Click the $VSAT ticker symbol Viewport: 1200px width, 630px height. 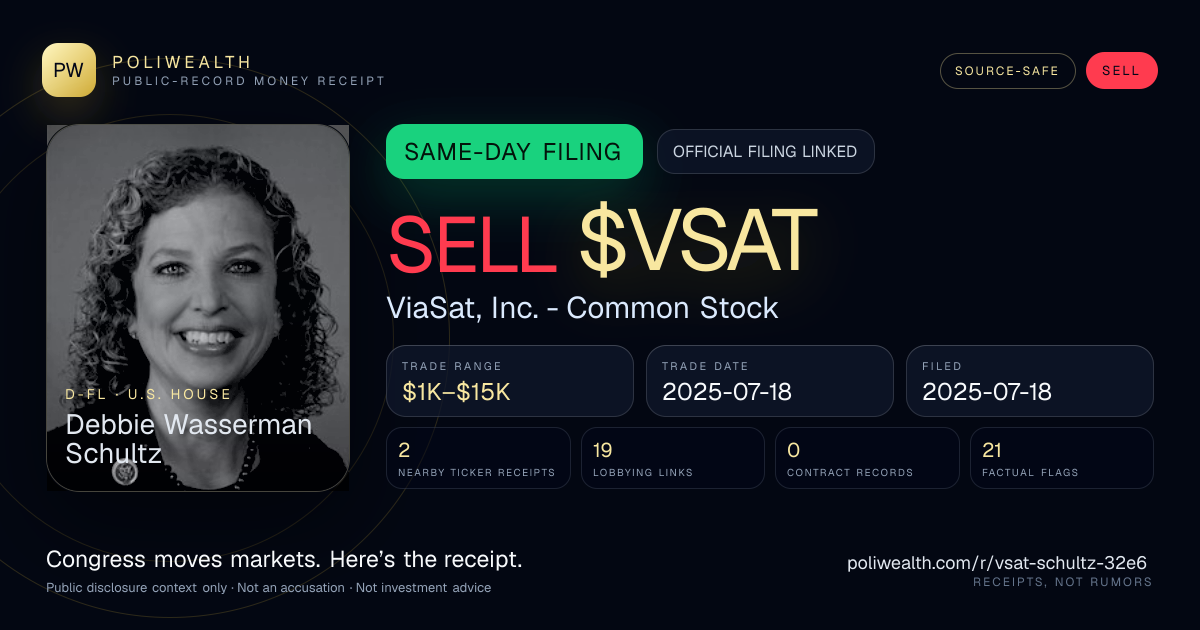click(x=698, y=241)
